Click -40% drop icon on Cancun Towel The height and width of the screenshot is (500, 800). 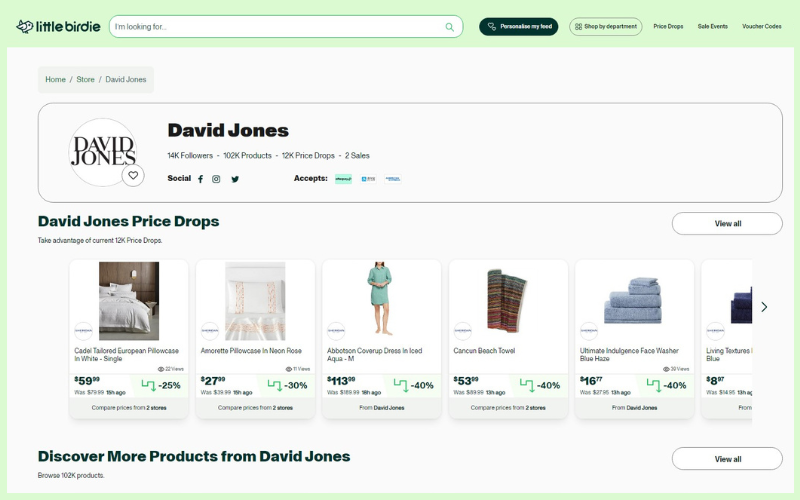click(527, 385)
